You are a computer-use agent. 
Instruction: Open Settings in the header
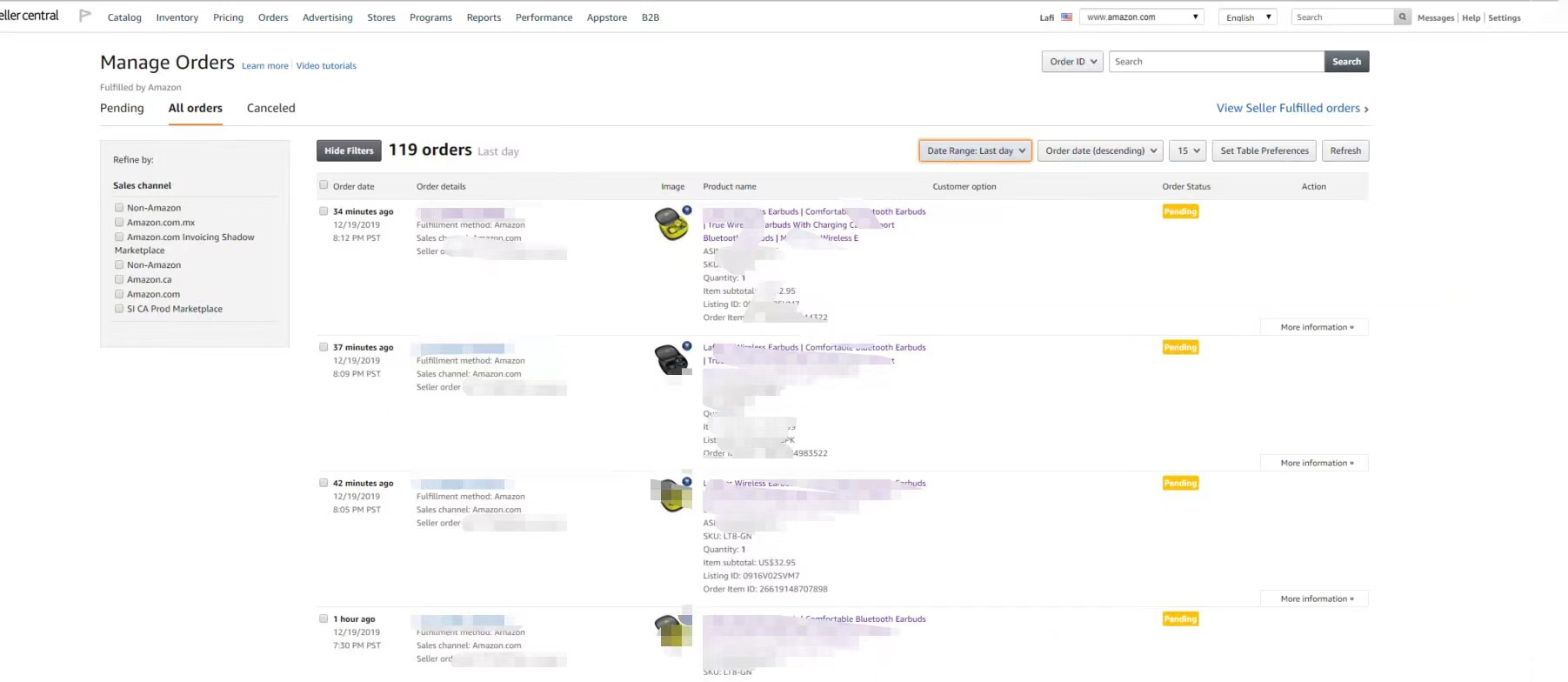tap(1505, 17)
